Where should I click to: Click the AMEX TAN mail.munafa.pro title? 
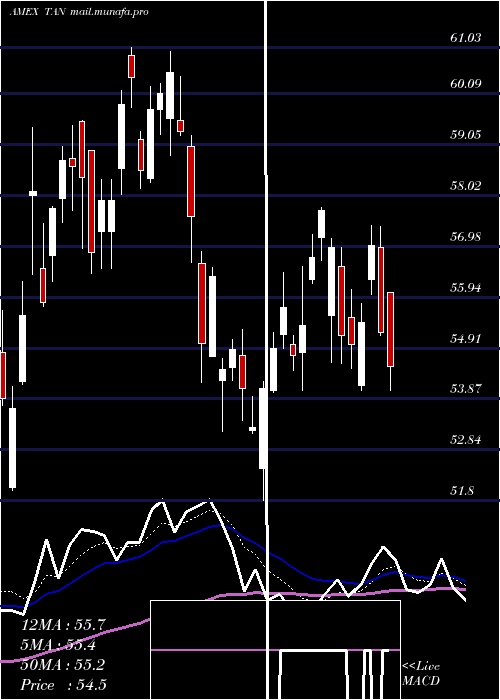(79, 12)
